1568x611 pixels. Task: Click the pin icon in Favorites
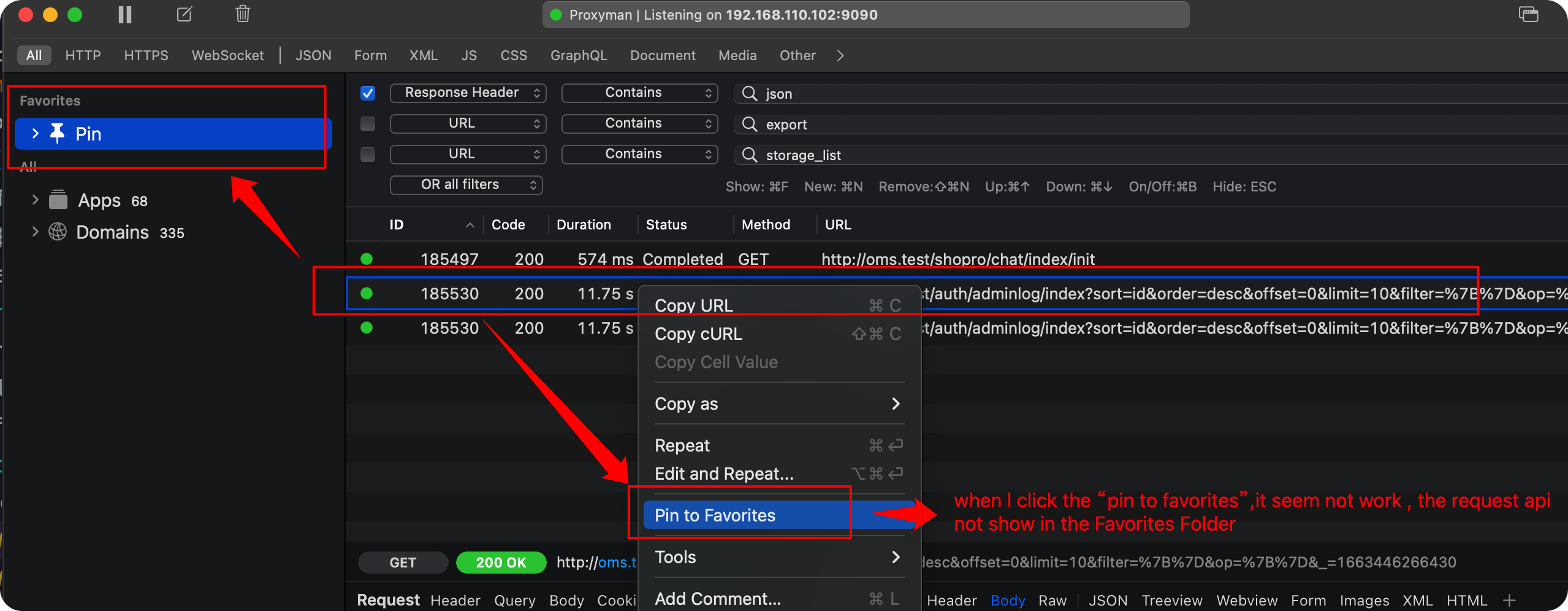[58, 133]
